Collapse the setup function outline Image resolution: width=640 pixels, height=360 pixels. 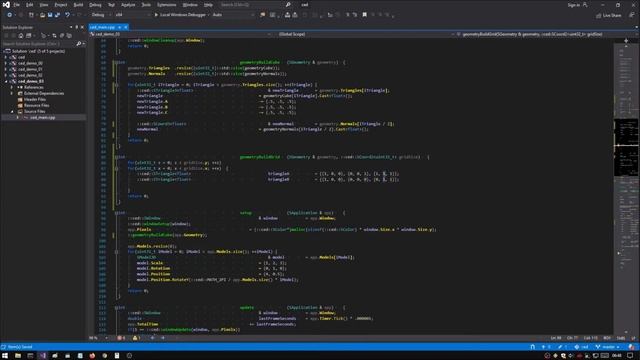pos(116,213)
